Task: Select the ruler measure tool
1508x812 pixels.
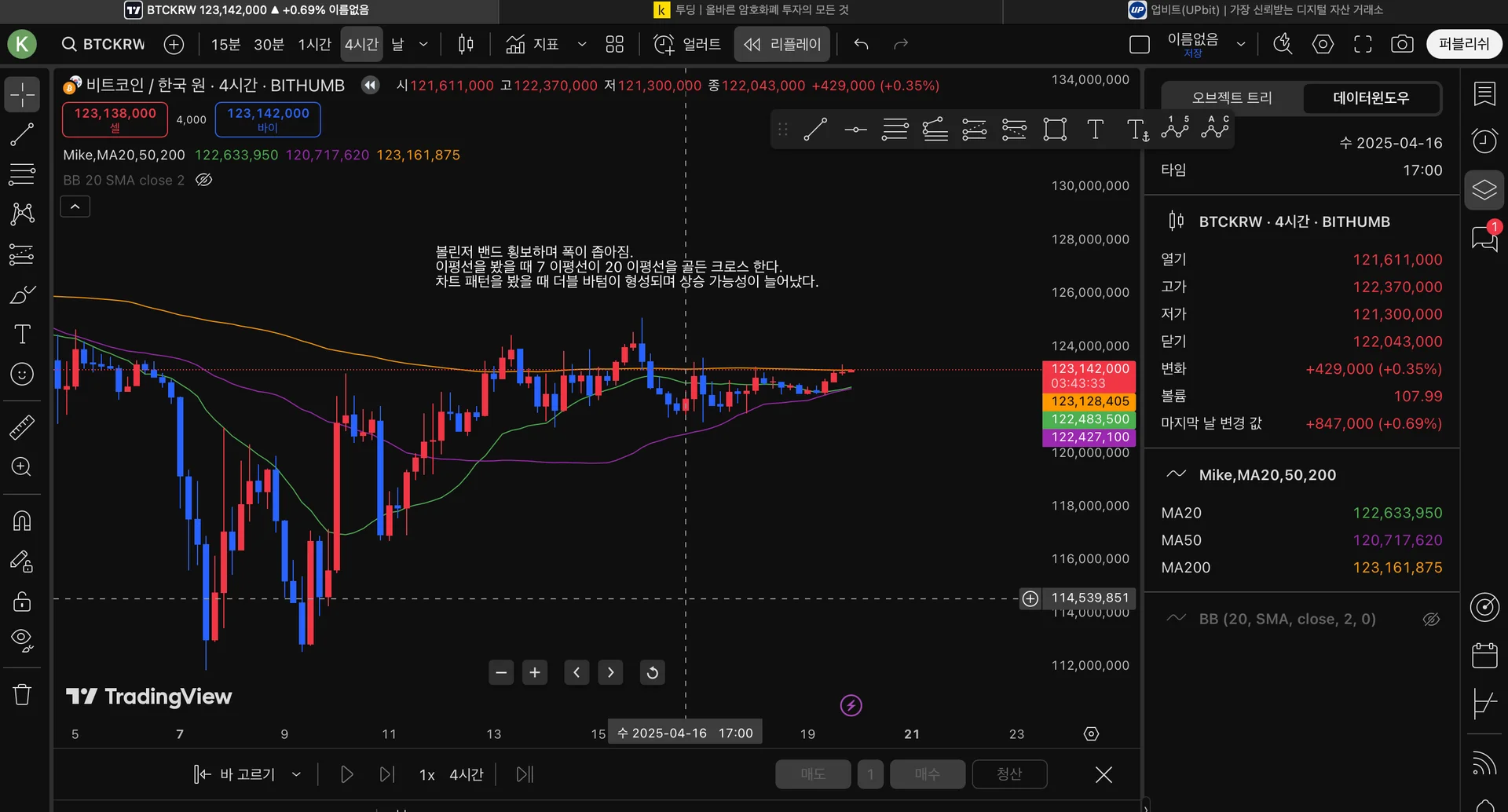Action: pyautogui.click(x=22, y=427)
